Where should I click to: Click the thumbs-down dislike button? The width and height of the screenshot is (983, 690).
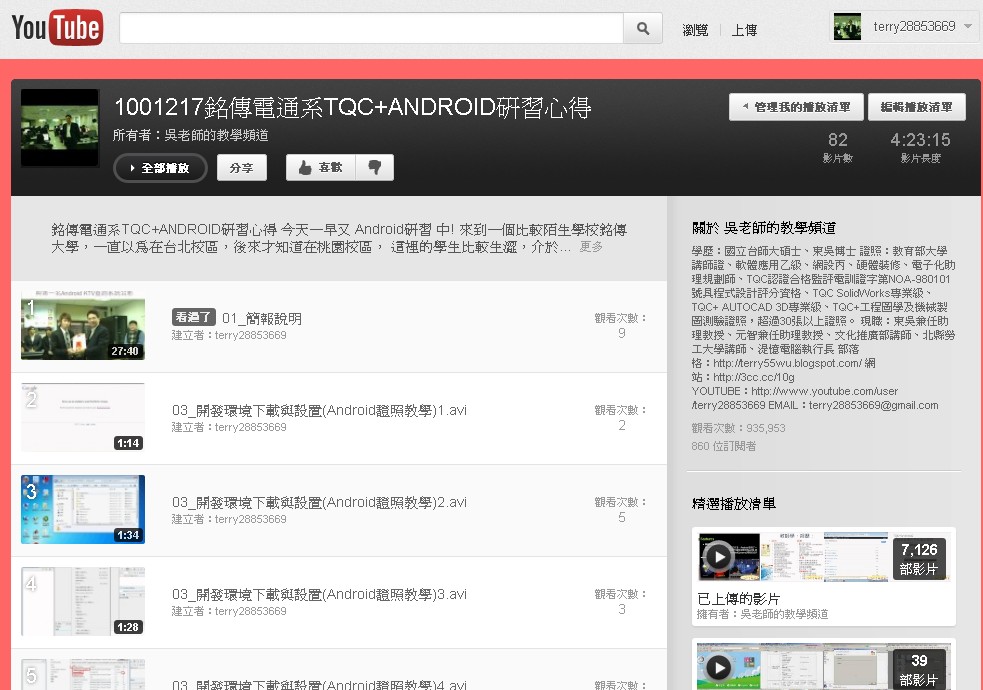[x=375, y=167]
